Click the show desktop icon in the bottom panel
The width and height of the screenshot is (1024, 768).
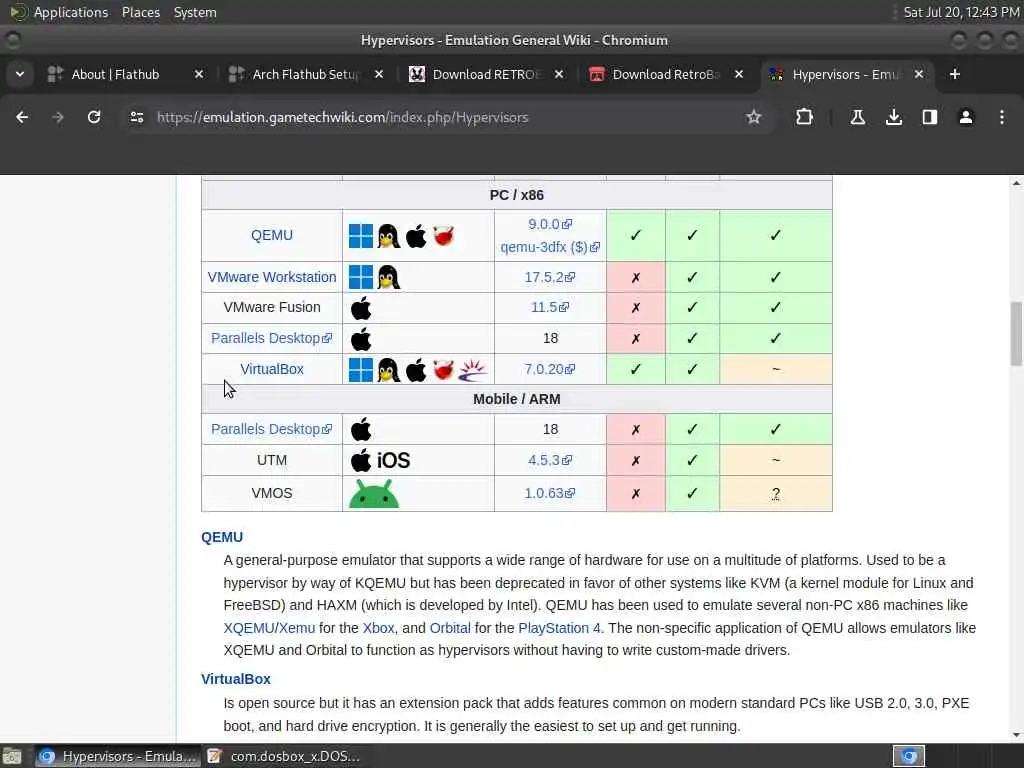[12, 756]
